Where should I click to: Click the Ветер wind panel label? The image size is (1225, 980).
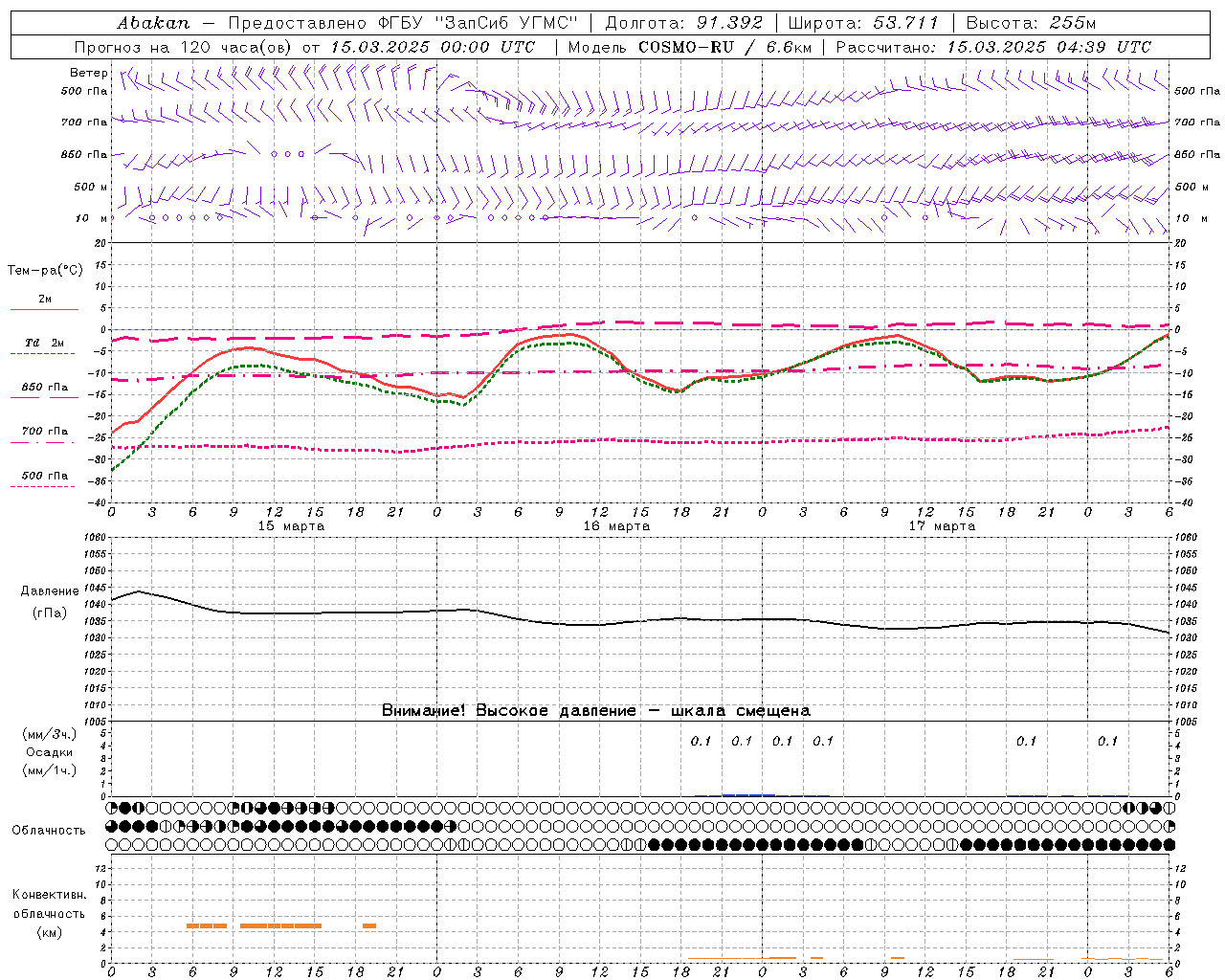click(x=88, y=73)
